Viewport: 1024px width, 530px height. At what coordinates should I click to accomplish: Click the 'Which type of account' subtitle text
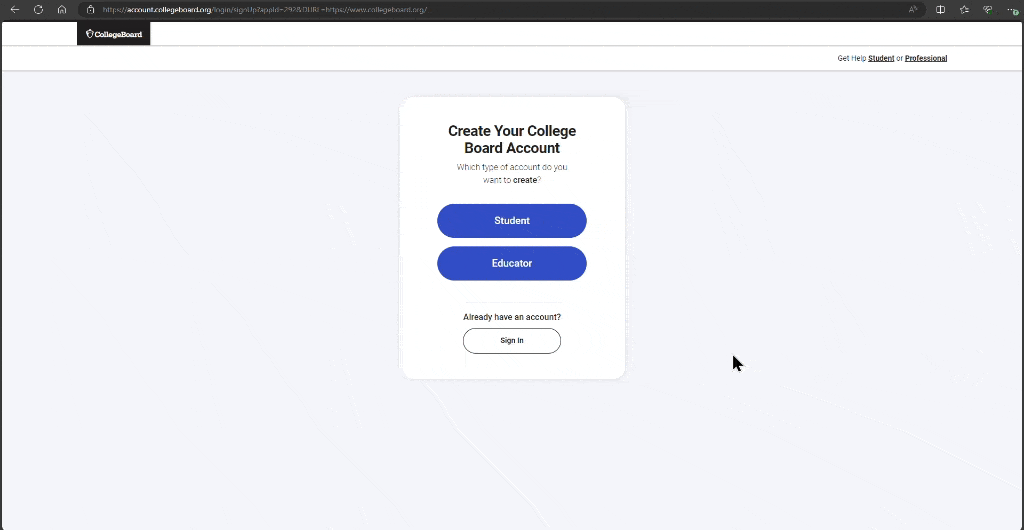click(x=512, y=174)
